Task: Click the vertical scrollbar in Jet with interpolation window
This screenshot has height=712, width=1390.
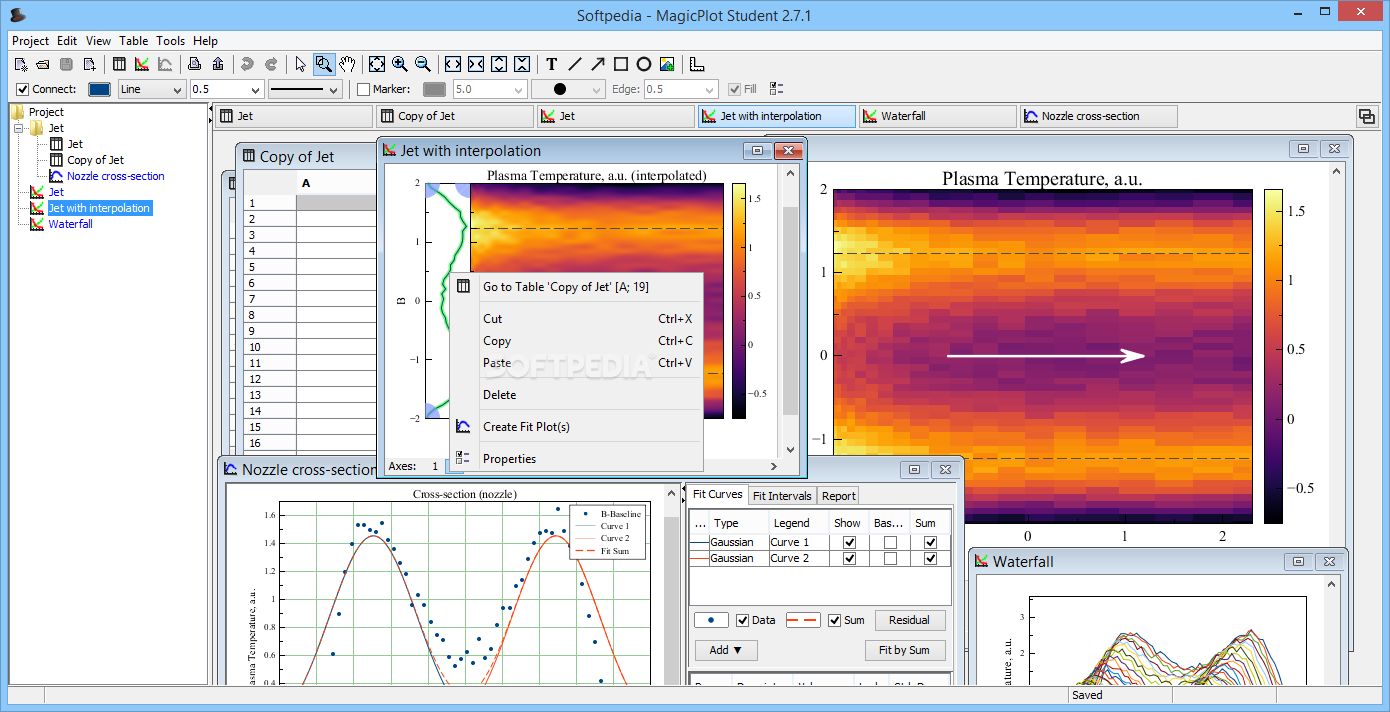Action: point(790,310)
